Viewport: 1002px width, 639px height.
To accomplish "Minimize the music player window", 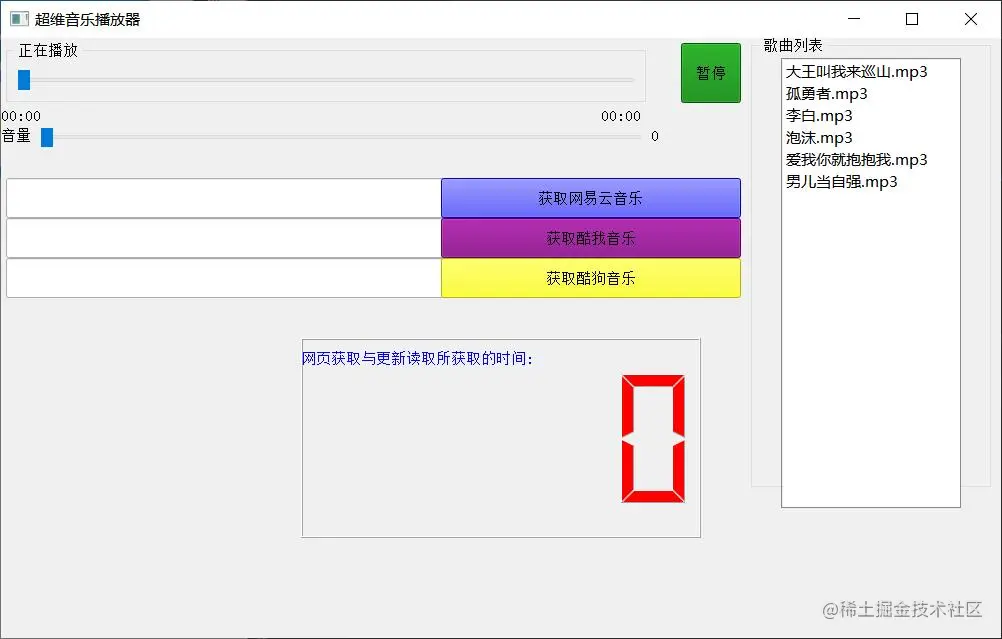I will coord(854,19).
